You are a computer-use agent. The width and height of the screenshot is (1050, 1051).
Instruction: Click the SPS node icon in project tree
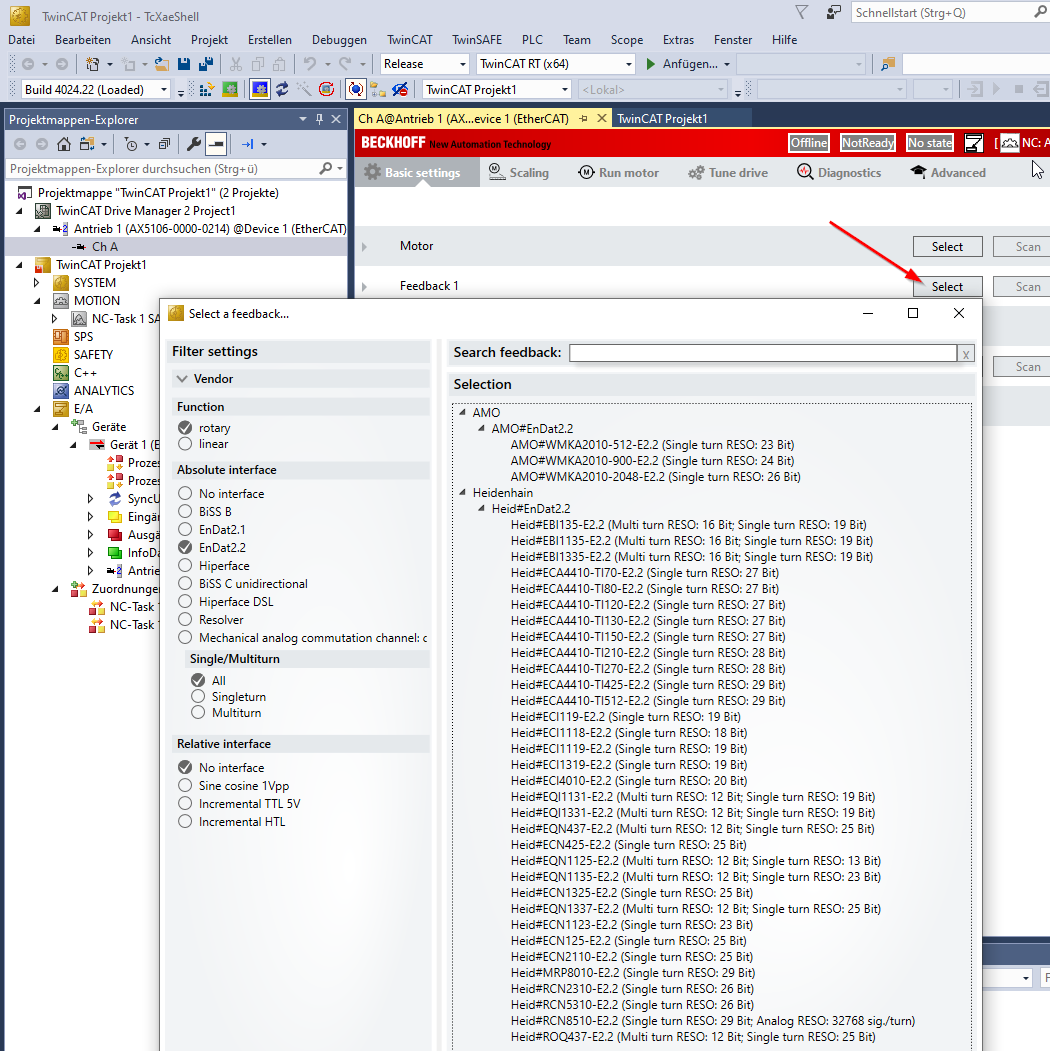tap(62, 337)
